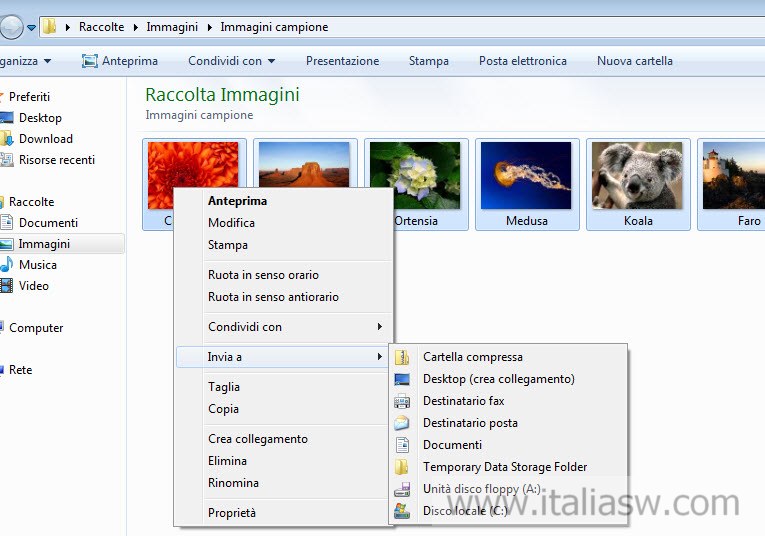This screenshot has width=765, height=536.
Task: Send to Destinatario posta
Action: [x=510, y=423]
